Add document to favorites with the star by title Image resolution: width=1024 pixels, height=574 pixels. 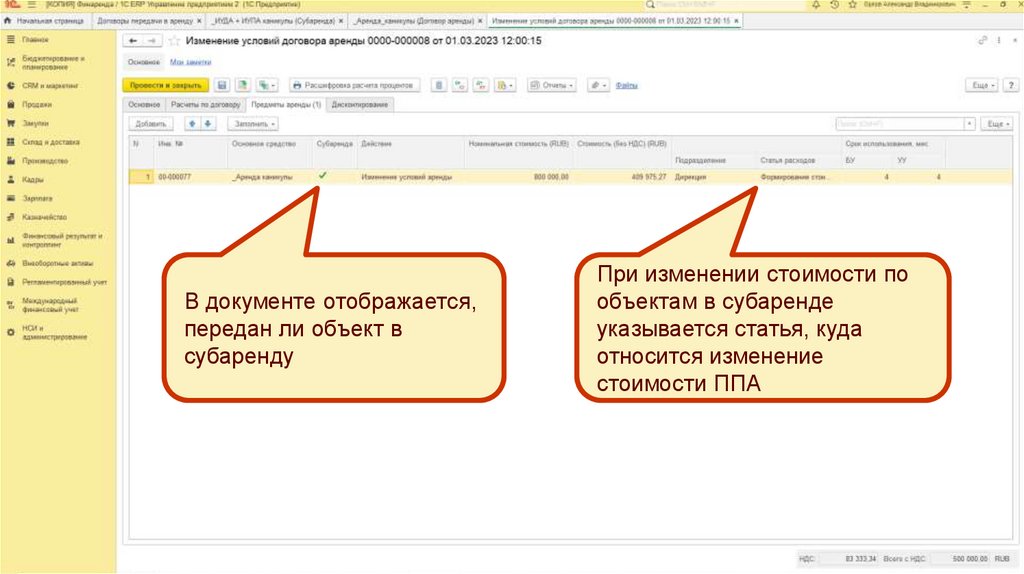tap(174, 41)
